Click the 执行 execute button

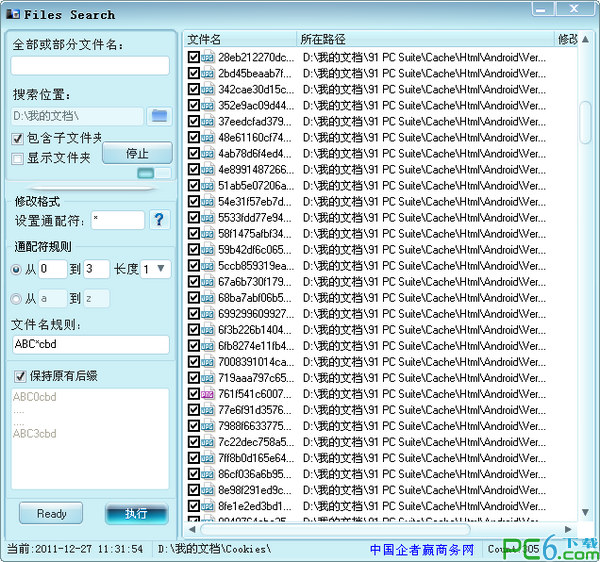pos(136,513)
